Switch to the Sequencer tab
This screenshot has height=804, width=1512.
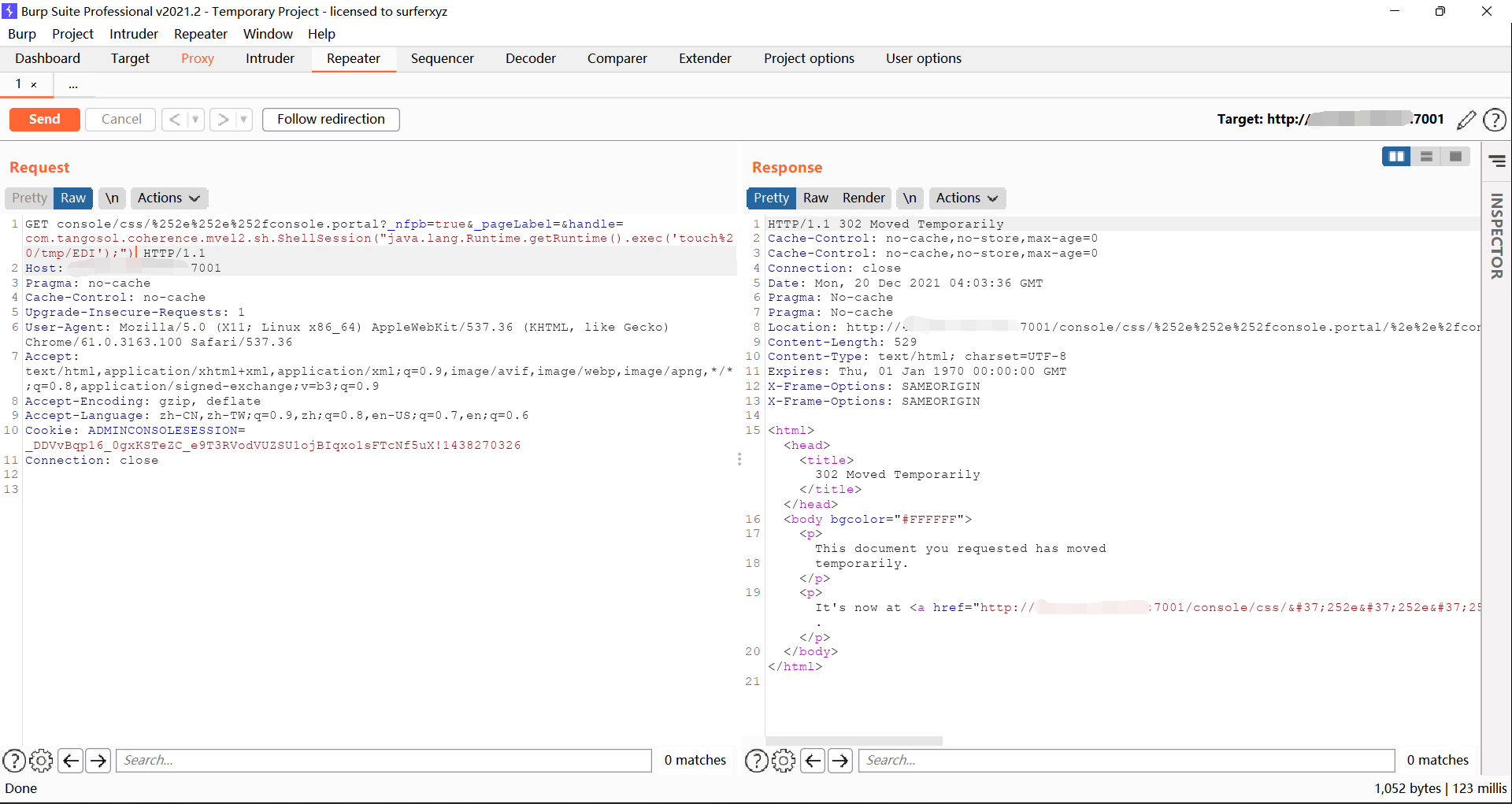coord(443,59)
